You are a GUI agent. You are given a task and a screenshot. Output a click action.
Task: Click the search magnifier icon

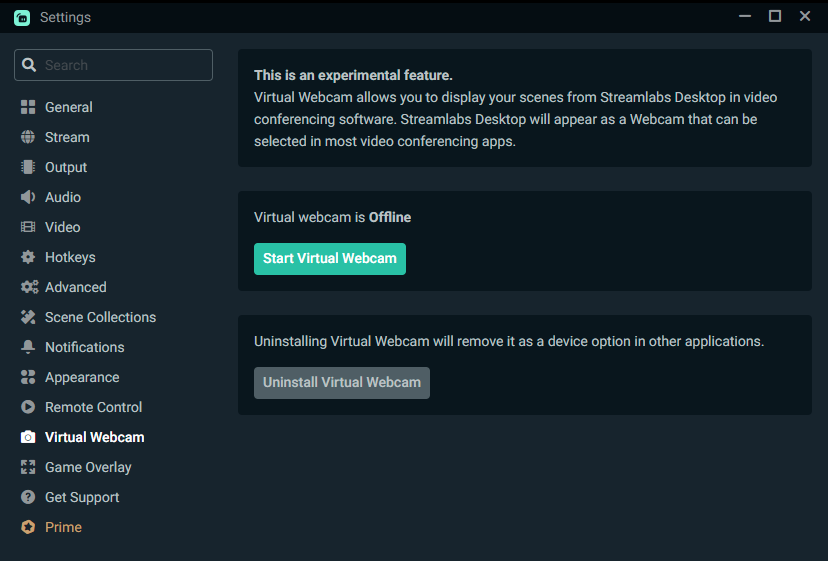point(29,65)
